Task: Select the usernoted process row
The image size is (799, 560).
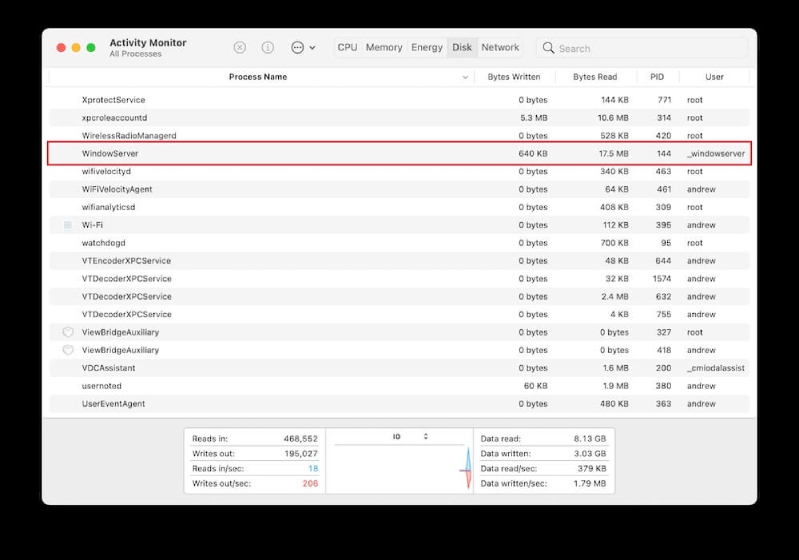Action: [x=400, y=386]
